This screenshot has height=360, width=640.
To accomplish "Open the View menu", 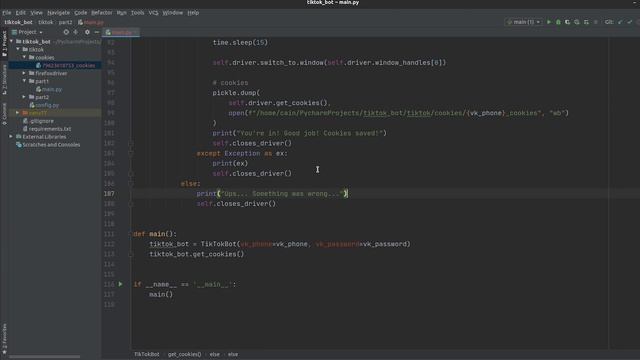I will pos(36,13).
